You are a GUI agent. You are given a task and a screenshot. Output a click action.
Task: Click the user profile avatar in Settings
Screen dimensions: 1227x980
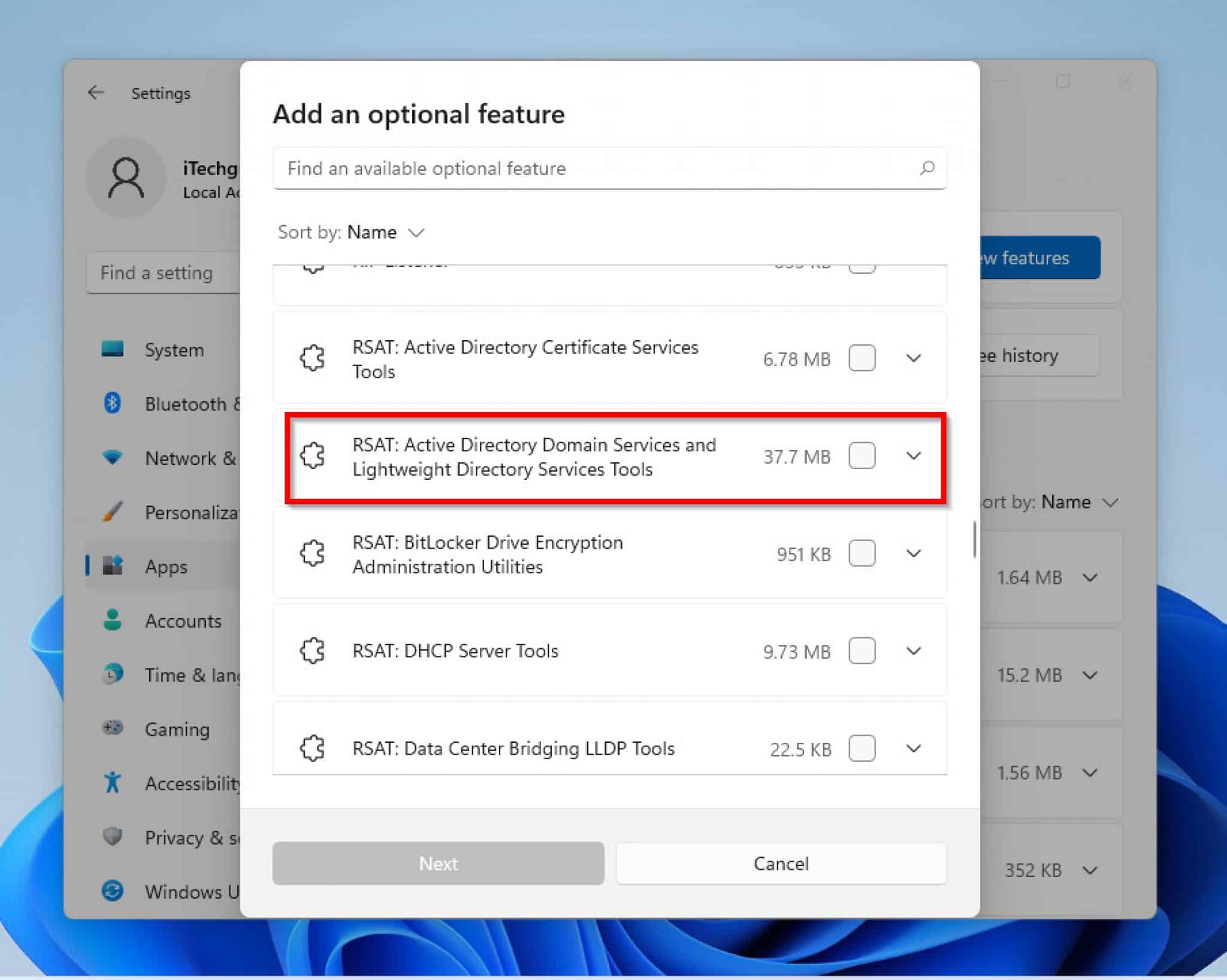pos(126,177)
